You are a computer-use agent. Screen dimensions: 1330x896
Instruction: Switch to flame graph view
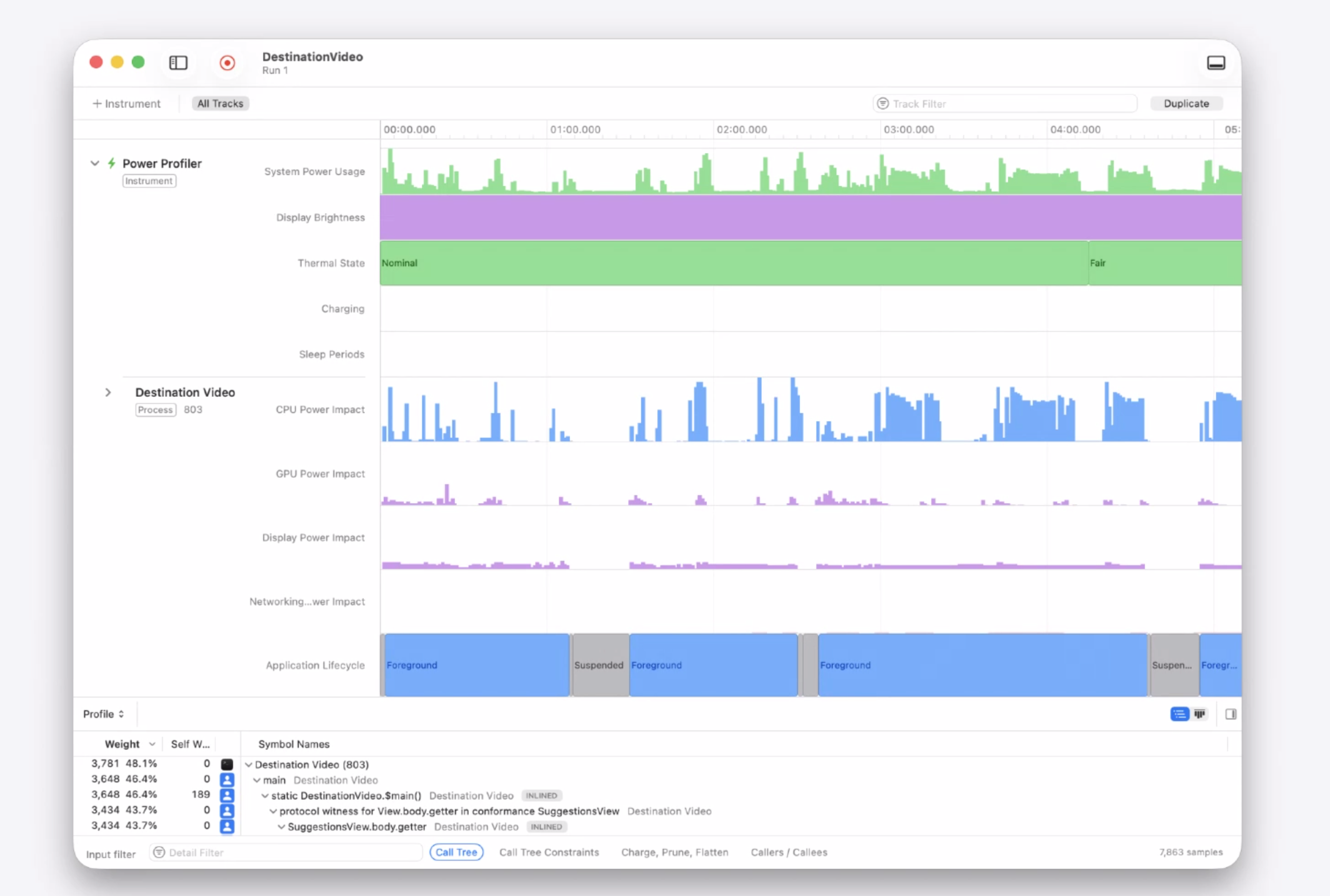click(1199, 714)
